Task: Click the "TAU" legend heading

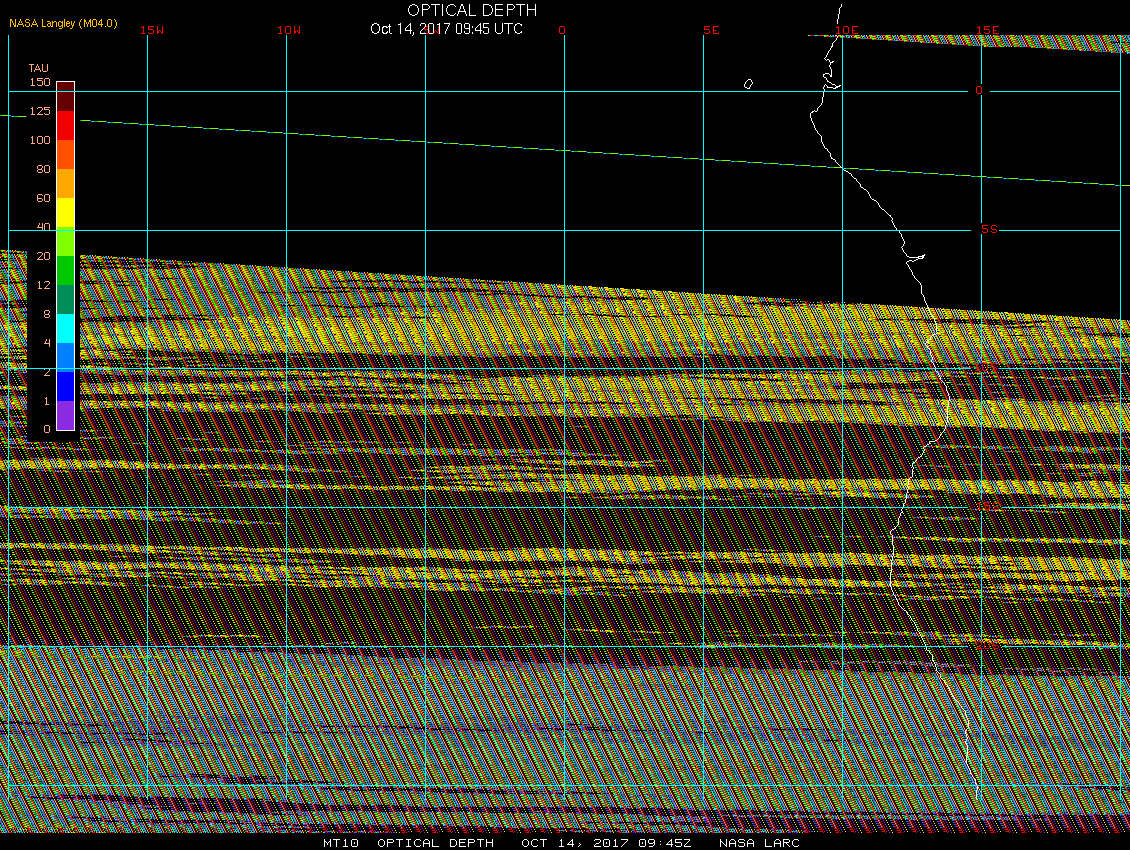Action: (x=39, y=68)
